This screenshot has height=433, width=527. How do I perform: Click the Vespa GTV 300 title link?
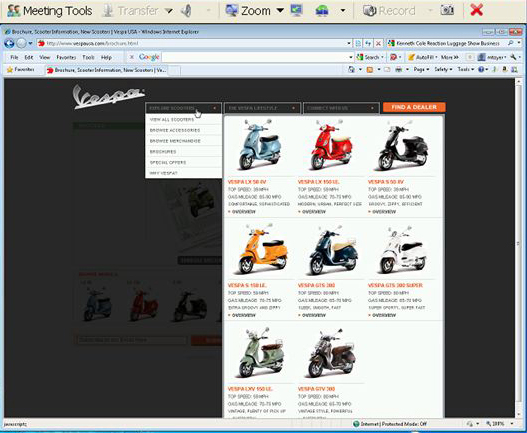click(316, 389)
